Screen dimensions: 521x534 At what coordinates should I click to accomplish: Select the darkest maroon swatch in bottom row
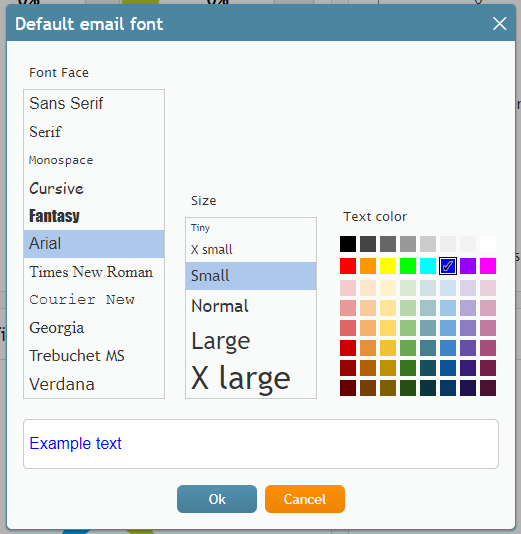348,388
